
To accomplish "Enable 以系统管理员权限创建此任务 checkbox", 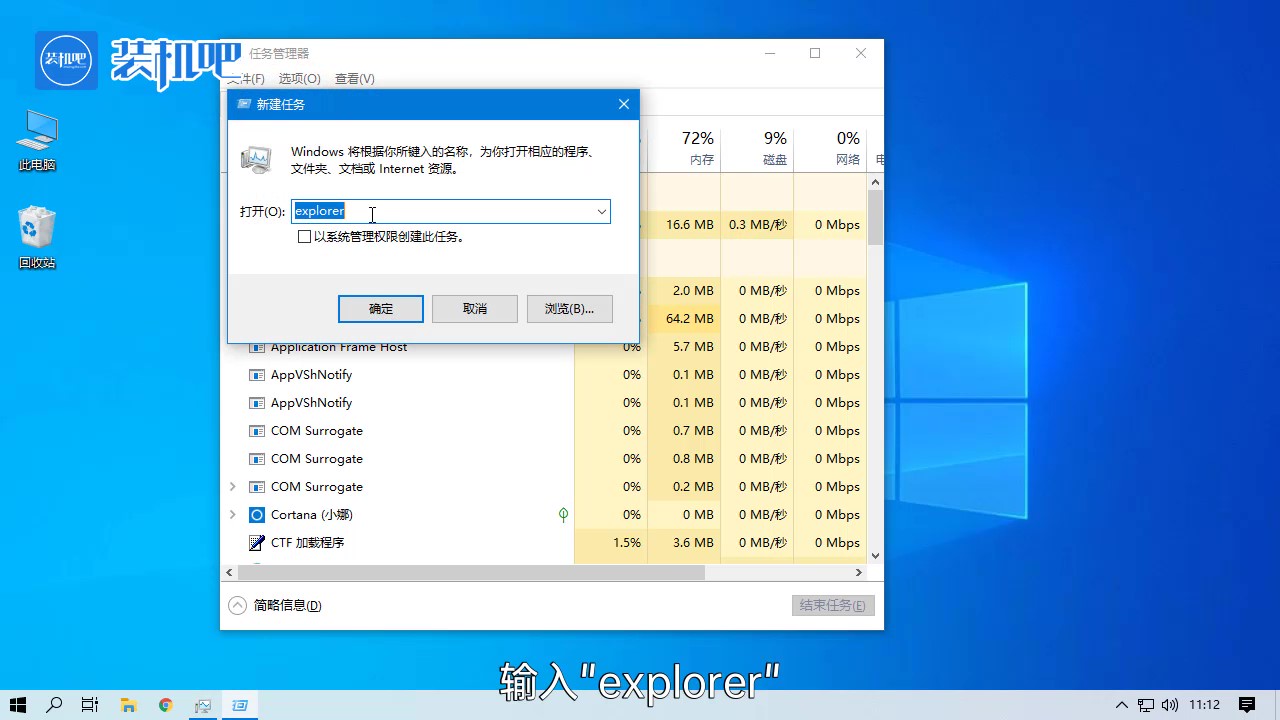I will (305, 236).
